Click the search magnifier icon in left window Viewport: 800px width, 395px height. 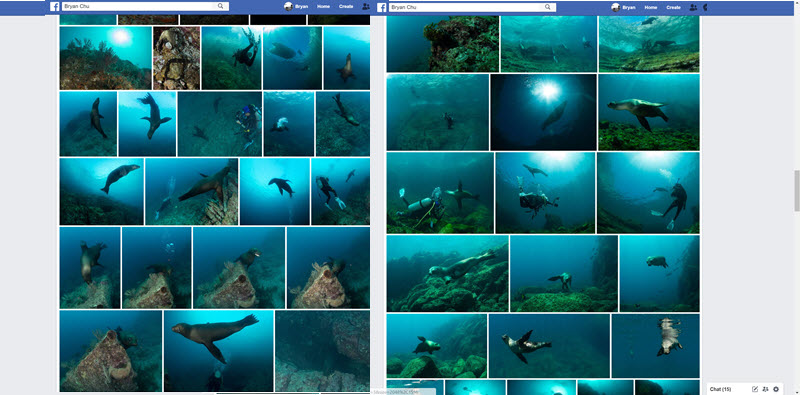pyautogui.click(x=220, y=6)
